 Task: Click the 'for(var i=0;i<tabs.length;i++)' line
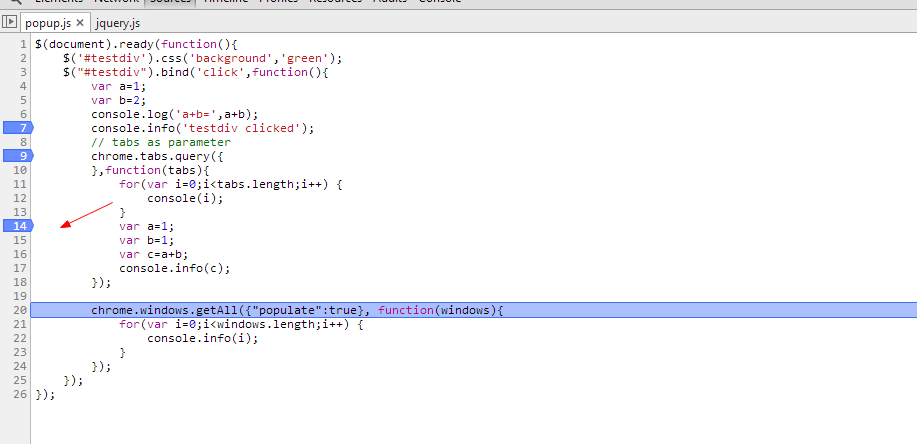point(230,185)
